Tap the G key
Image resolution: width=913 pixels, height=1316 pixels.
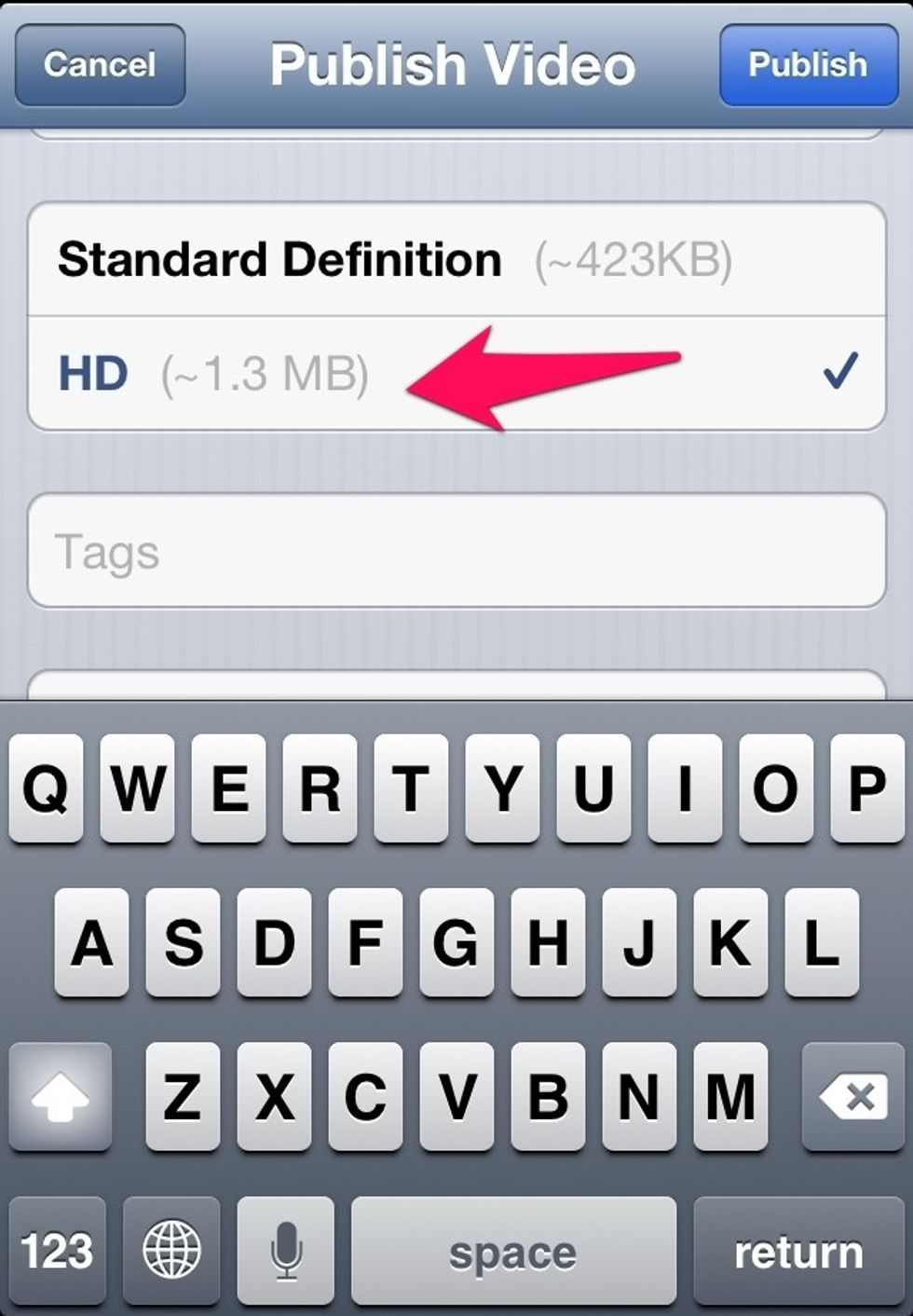click(x=456, y=942)
